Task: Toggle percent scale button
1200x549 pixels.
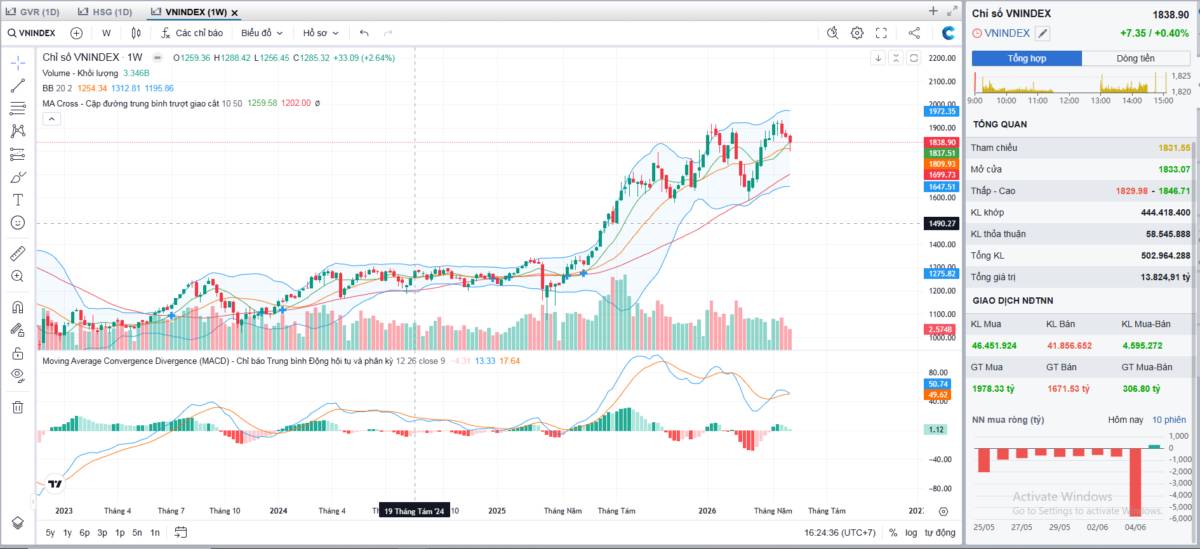Action: [892, 533]
